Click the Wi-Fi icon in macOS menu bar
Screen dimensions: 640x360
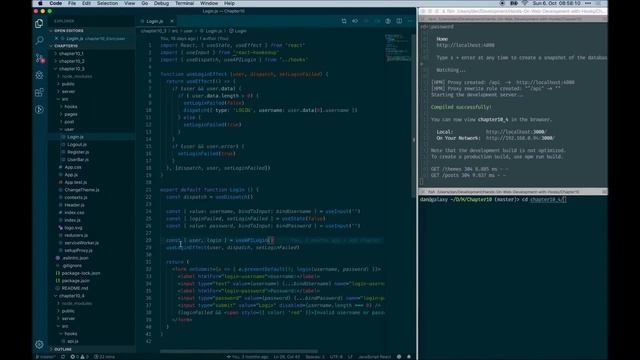525,3
